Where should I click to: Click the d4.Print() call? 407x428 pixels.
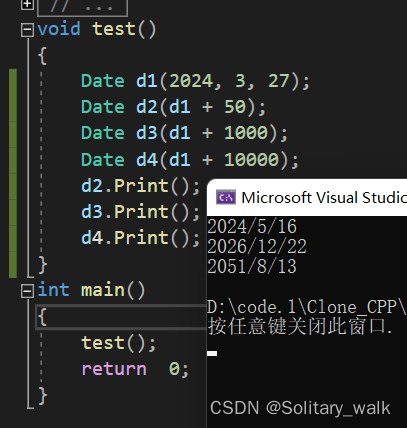pos(140,238)
